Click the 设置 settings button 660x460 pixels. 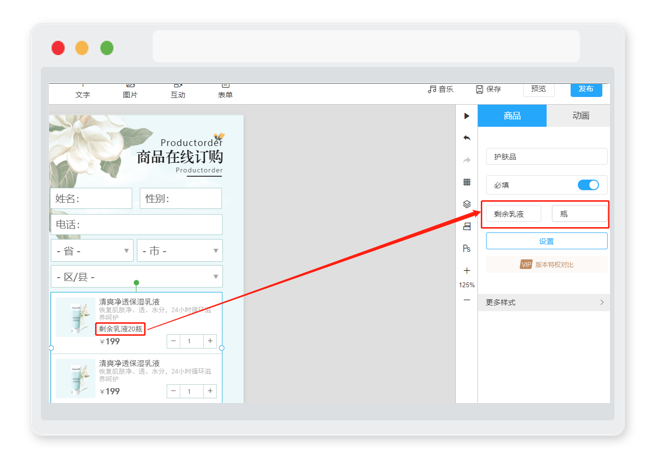(x=546, y=241)
